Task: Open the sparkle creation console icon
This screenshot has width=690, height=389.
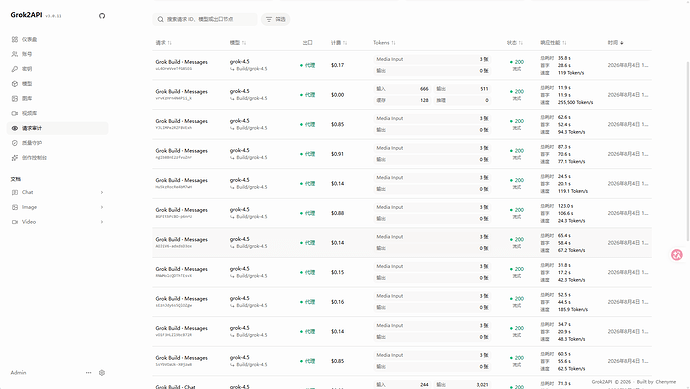Action: point(15,158)
